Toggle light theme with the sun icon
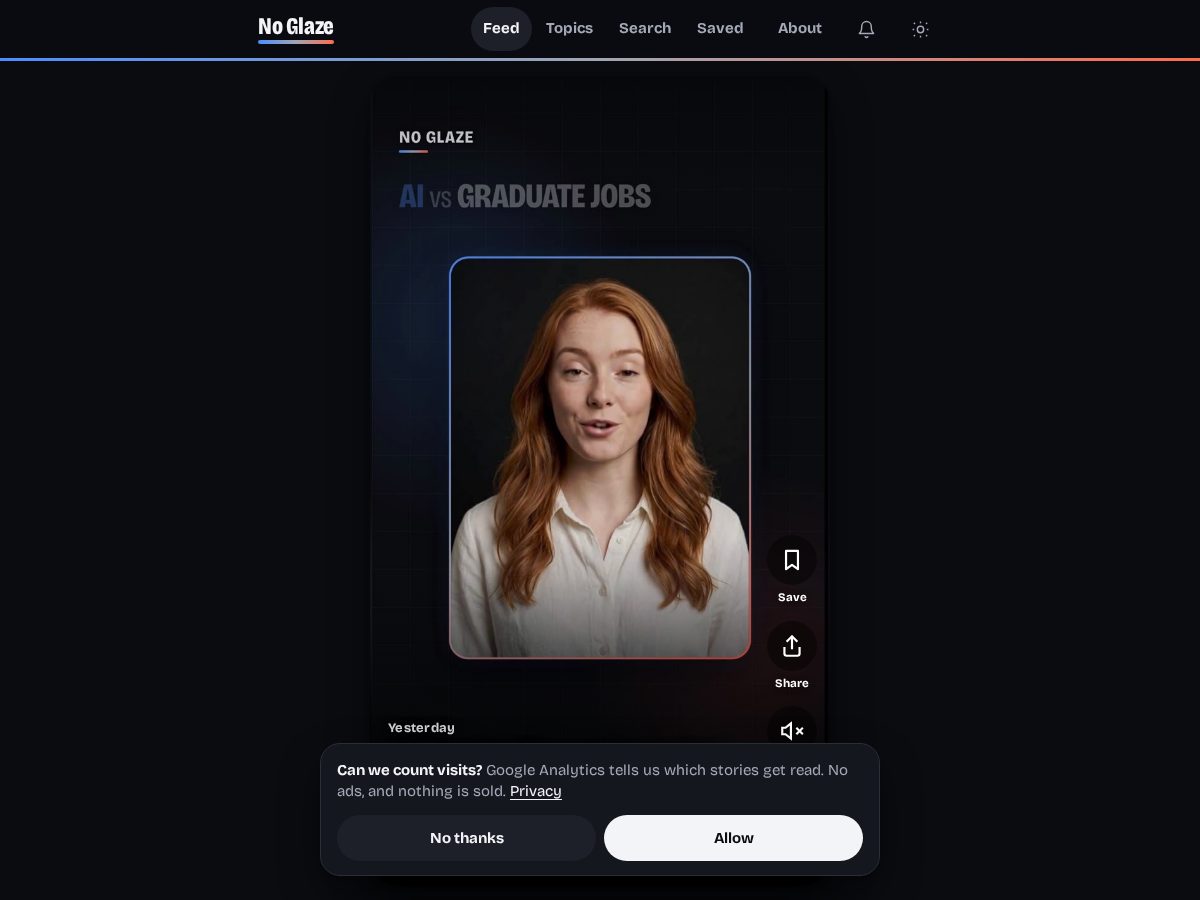Image resolution: width=1200 pixels, height=900 pixels. [920, 29]
